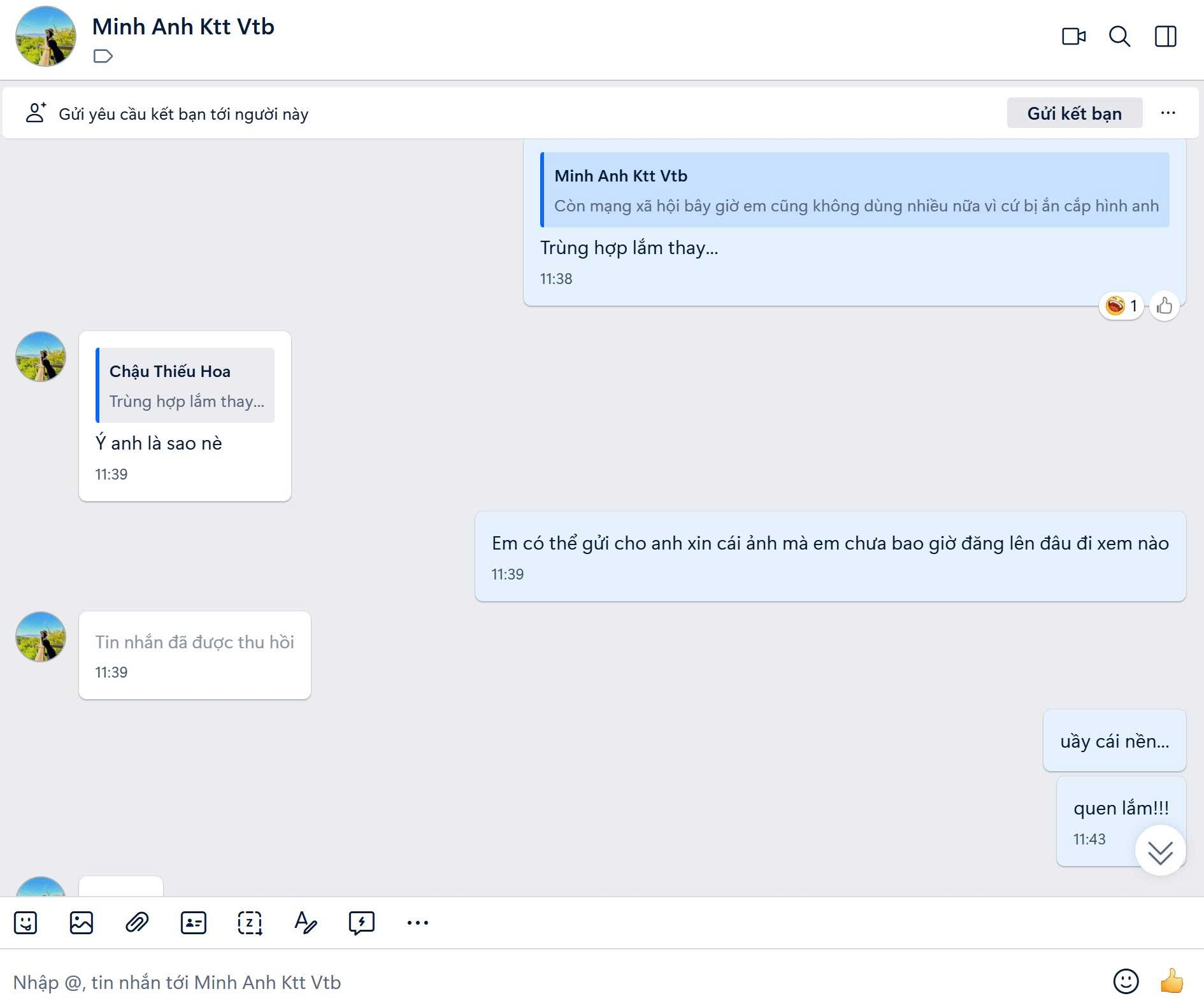
Task: Click the 'Gửi kết bạn' button
Action: click(1074, 113)
